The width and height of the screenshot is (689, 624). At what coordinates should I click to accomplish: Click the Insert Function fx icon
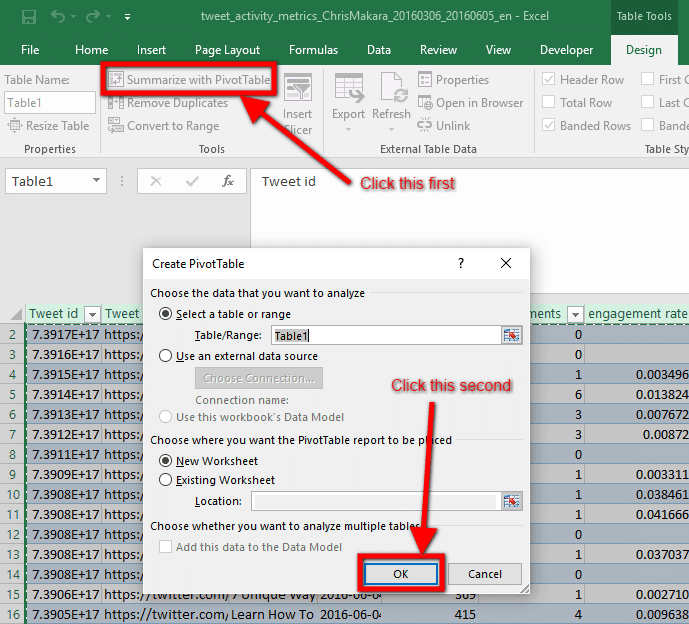[227, 181]
